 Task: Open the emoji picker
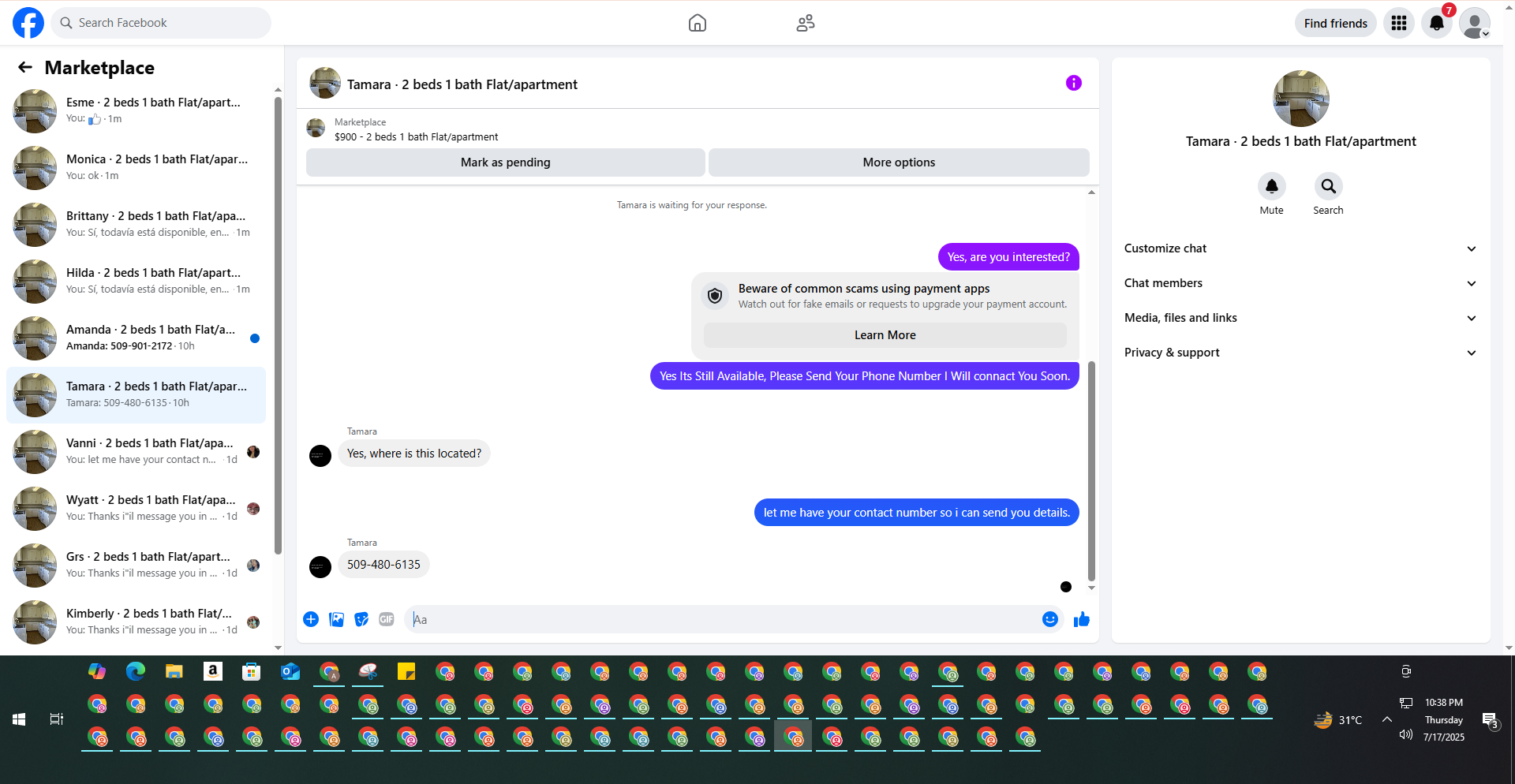[x=1050, y=619]
